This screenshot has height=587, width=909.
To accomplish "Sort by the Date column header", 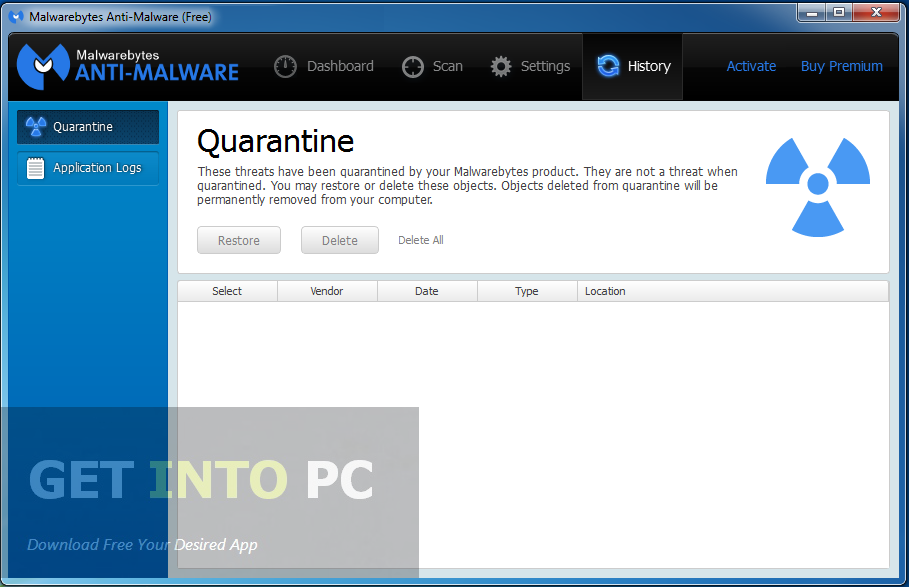I will tap(427, 291).
